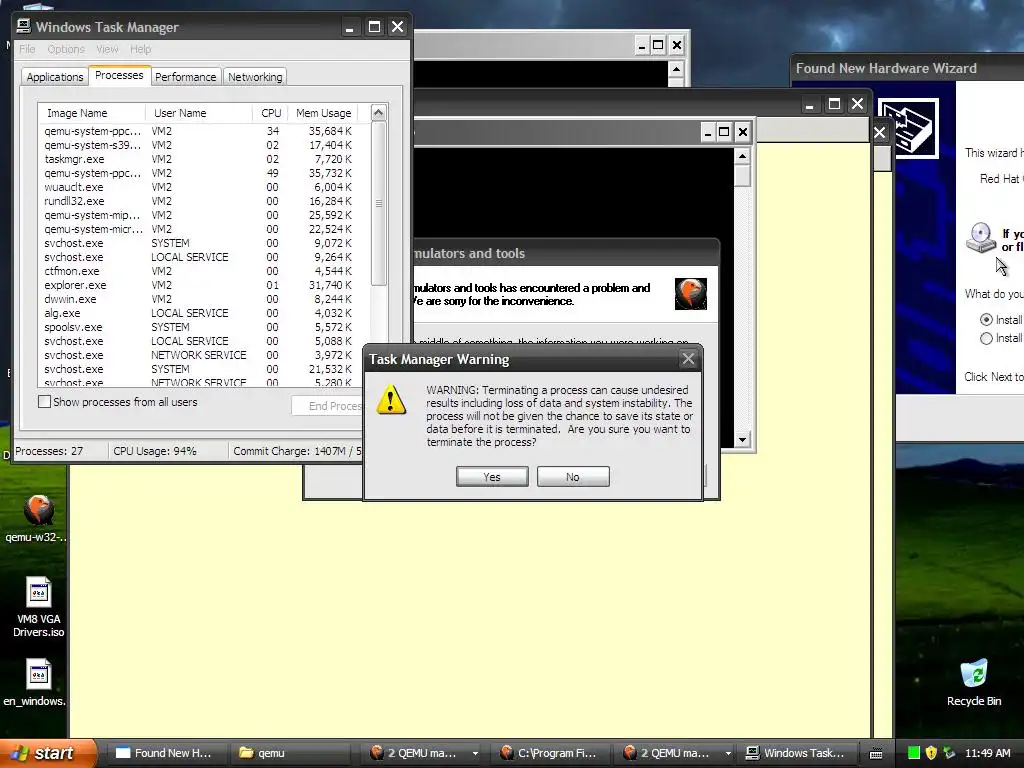Viewport: 1024px width, 768px height.
Task: Click QEMU console scroll-up arrow
Action: (742, 156)
